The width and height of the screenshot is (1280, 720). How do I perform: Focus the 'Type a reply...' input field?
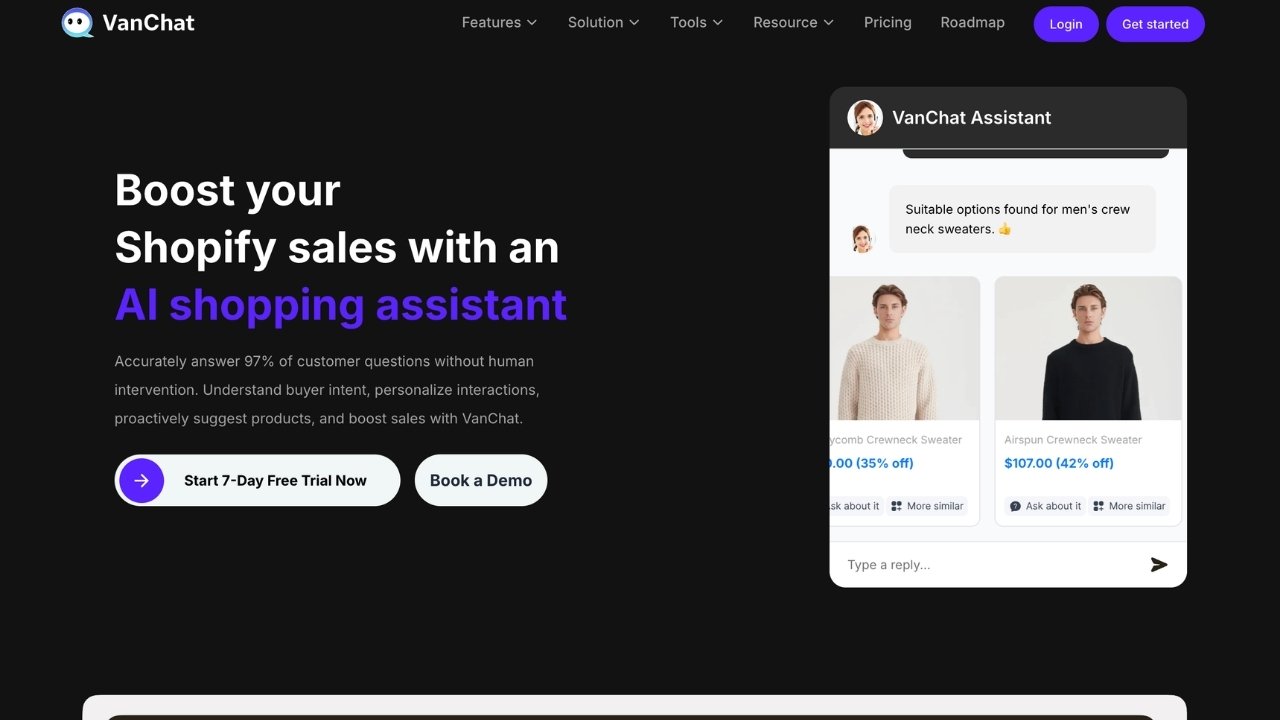990,565
